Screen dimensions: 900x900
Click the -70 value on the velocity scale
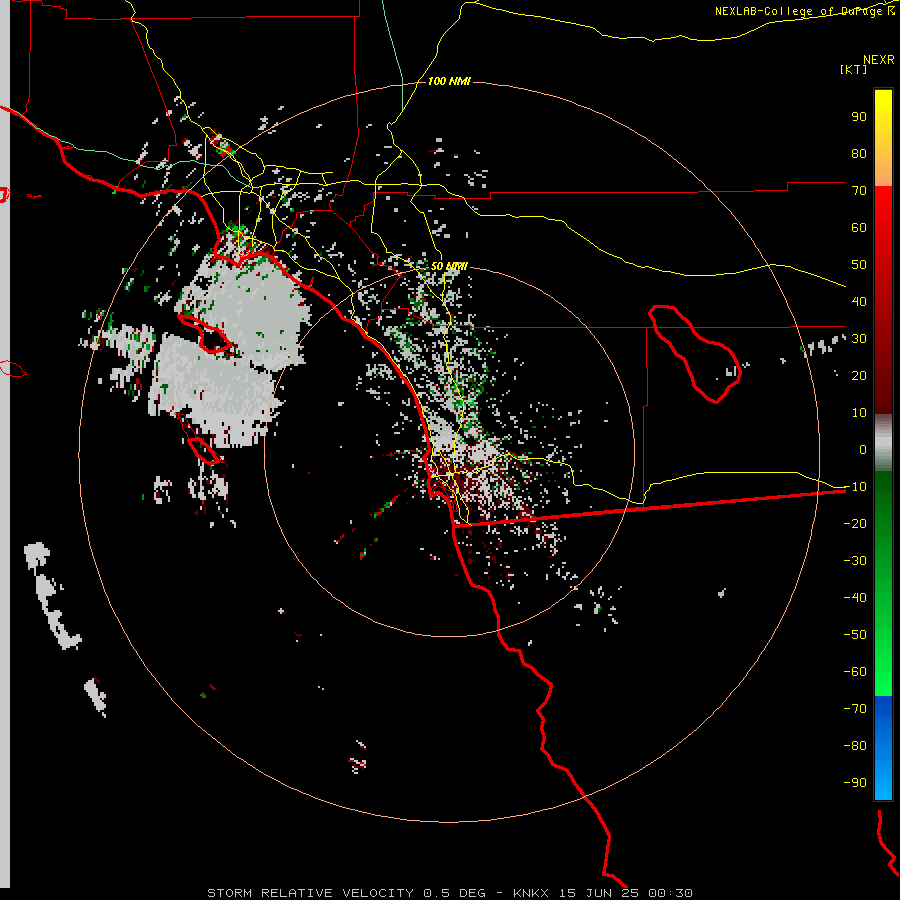(x=855, y=709)
